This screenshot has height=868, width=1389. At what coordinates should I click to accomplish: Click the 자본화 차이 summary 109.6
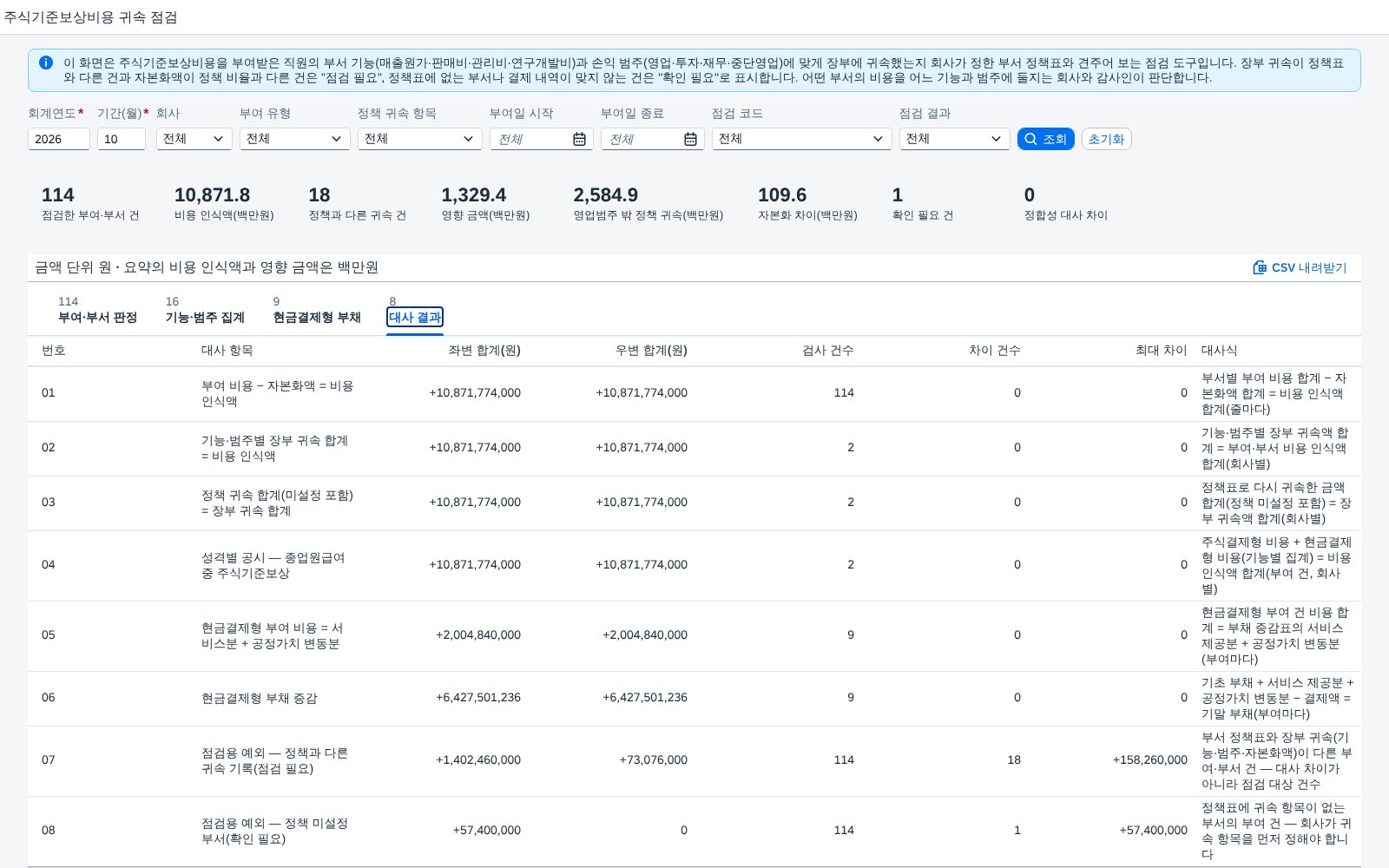coord(782,195)
